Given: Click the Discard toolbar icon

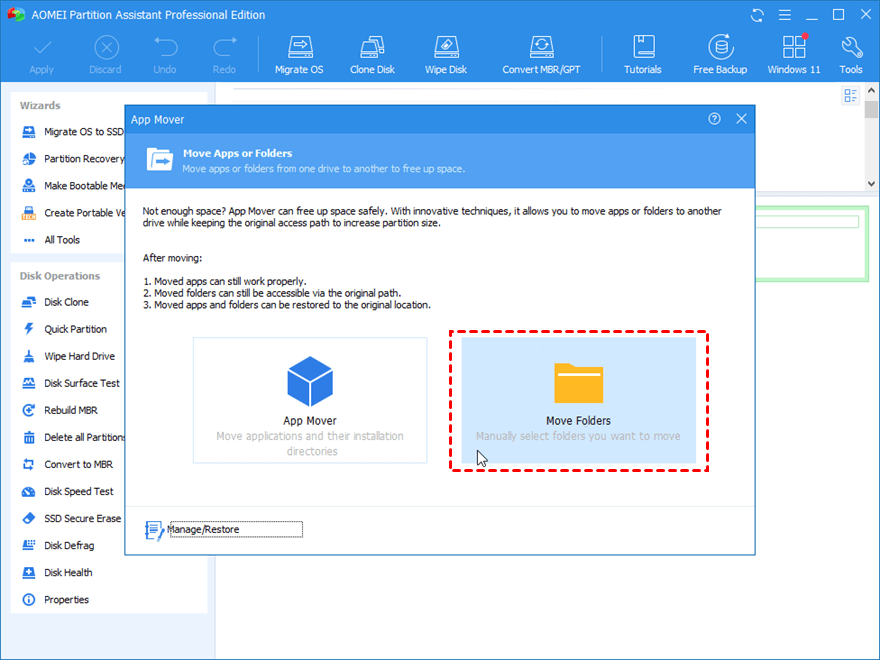Looking at the screenshot, I should pyautogui.click(x=106, y=48).
